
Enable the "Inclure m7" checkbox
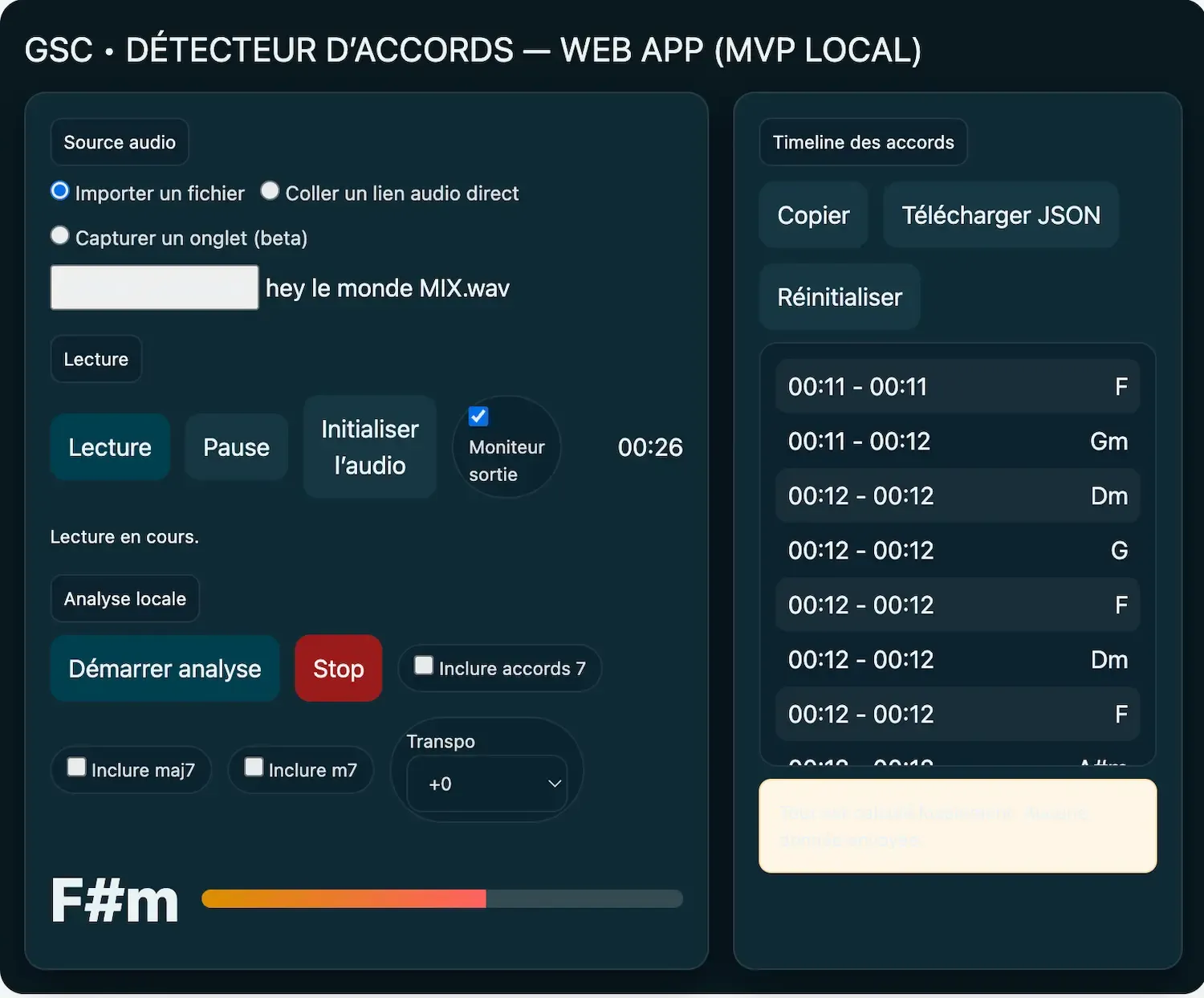click(x=254, y=768)
